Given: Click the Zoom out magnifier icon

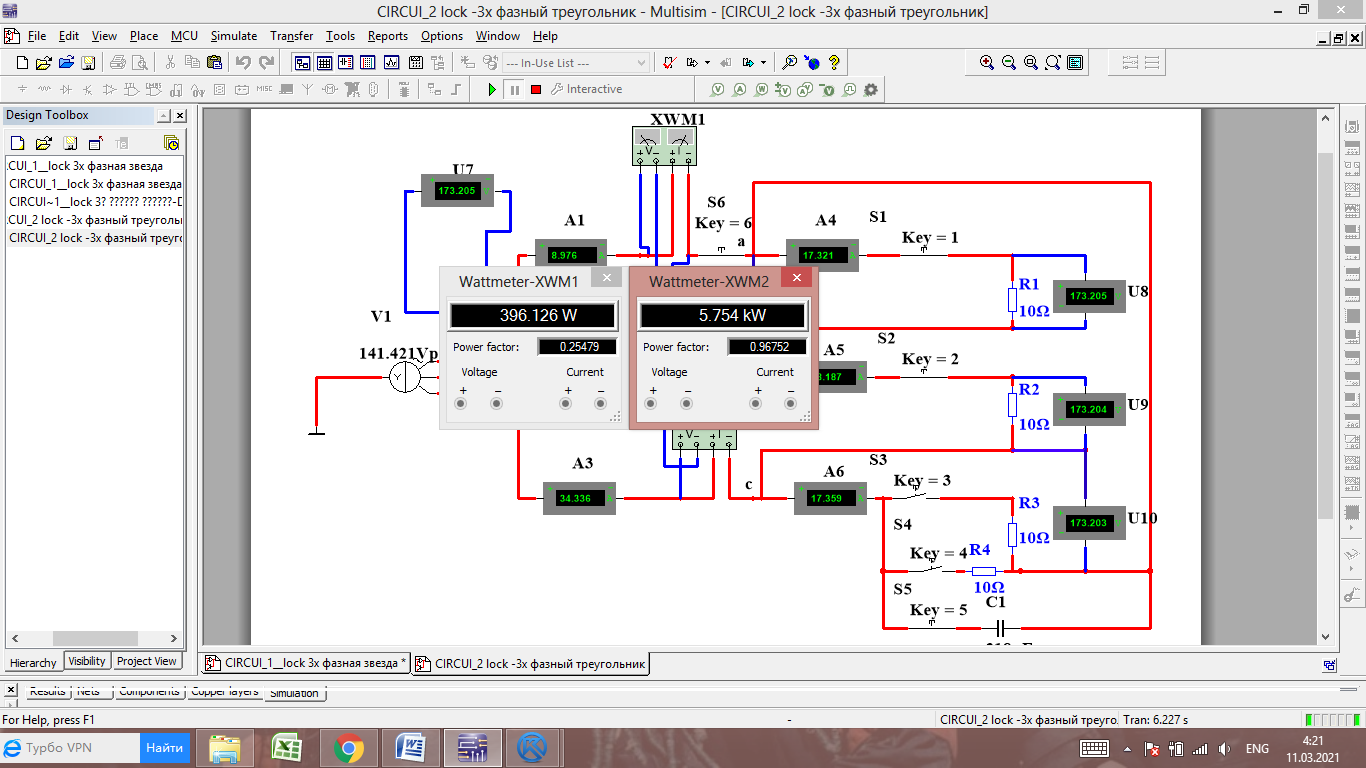Looking at the screenshot, I should coord(1009,62).
